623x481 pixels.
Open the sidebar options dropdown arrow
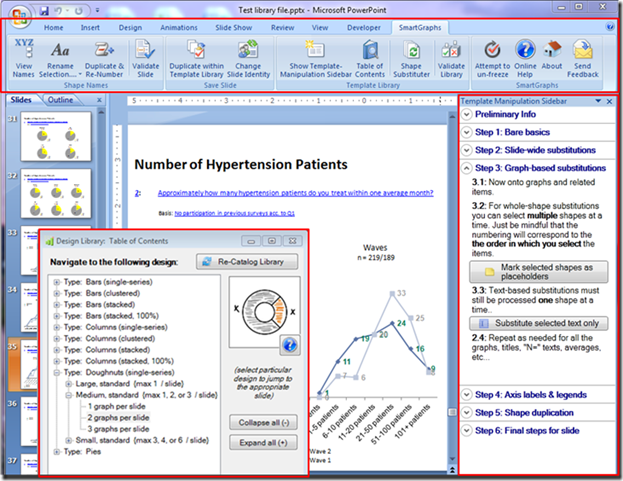point(598,101)
